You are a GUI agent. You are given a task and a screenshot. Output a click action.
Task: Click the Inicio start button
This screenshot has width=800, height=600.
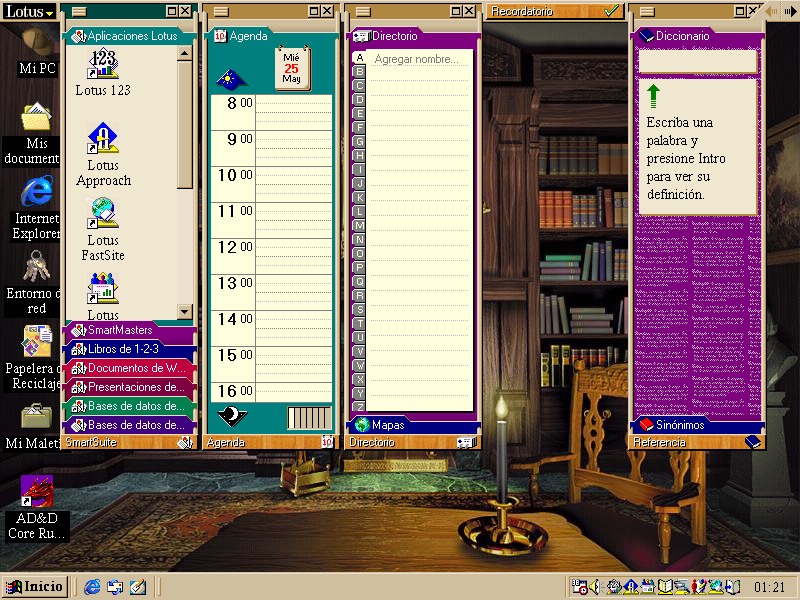click(35, 587)
